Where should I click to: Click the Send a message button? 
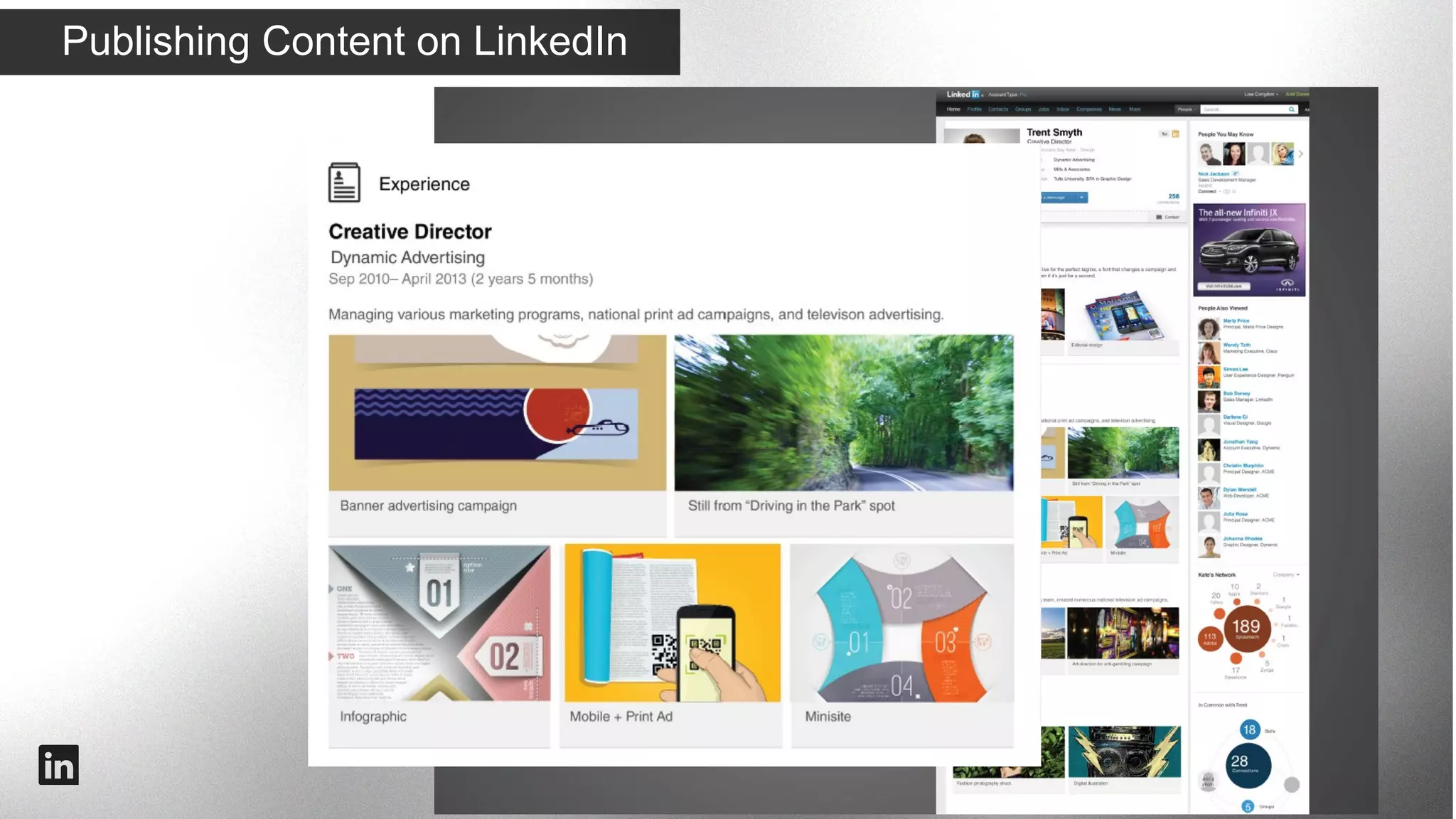pyautogui.click(x=1058, y=198)
